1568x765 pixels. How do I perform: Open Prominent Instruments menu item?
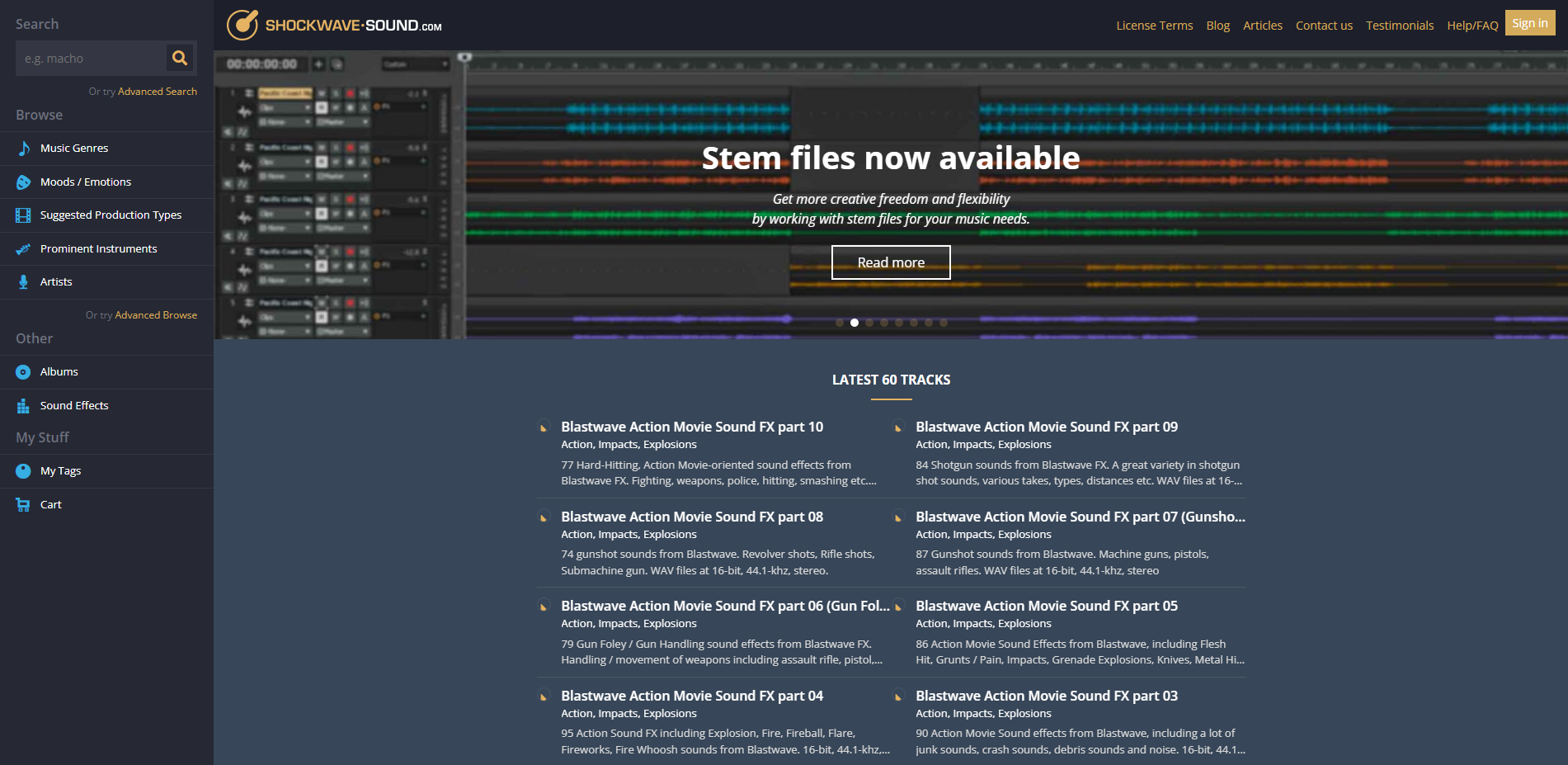107,248
